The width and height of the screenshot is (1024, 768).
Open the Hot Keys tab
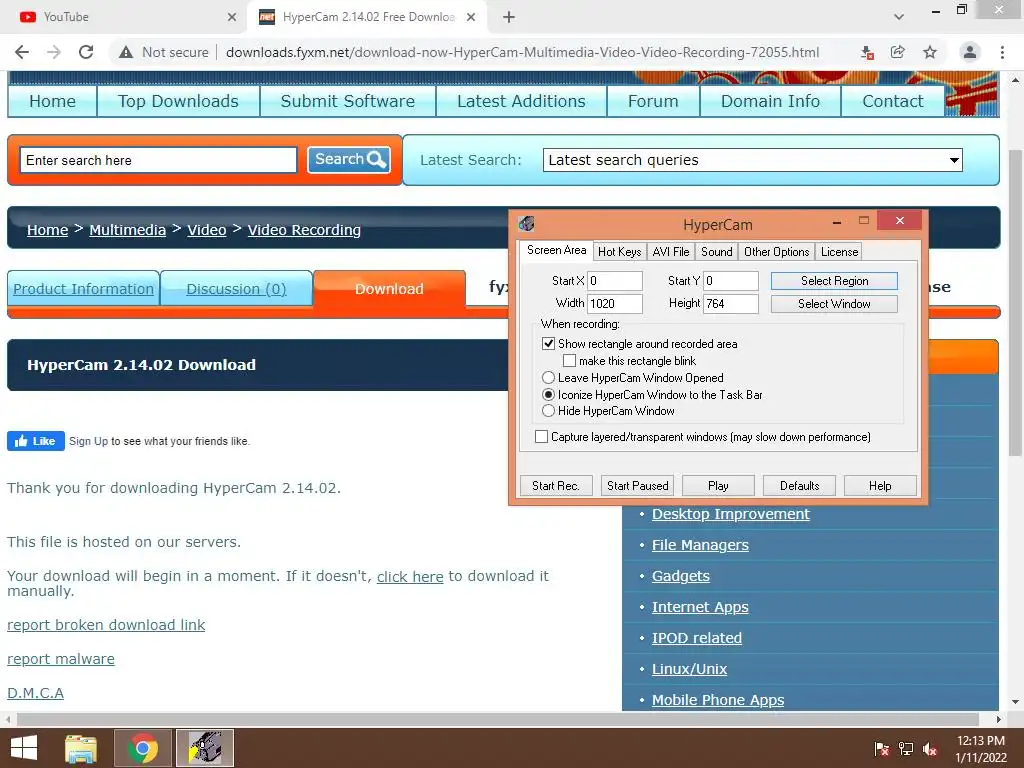pos(619,251)
